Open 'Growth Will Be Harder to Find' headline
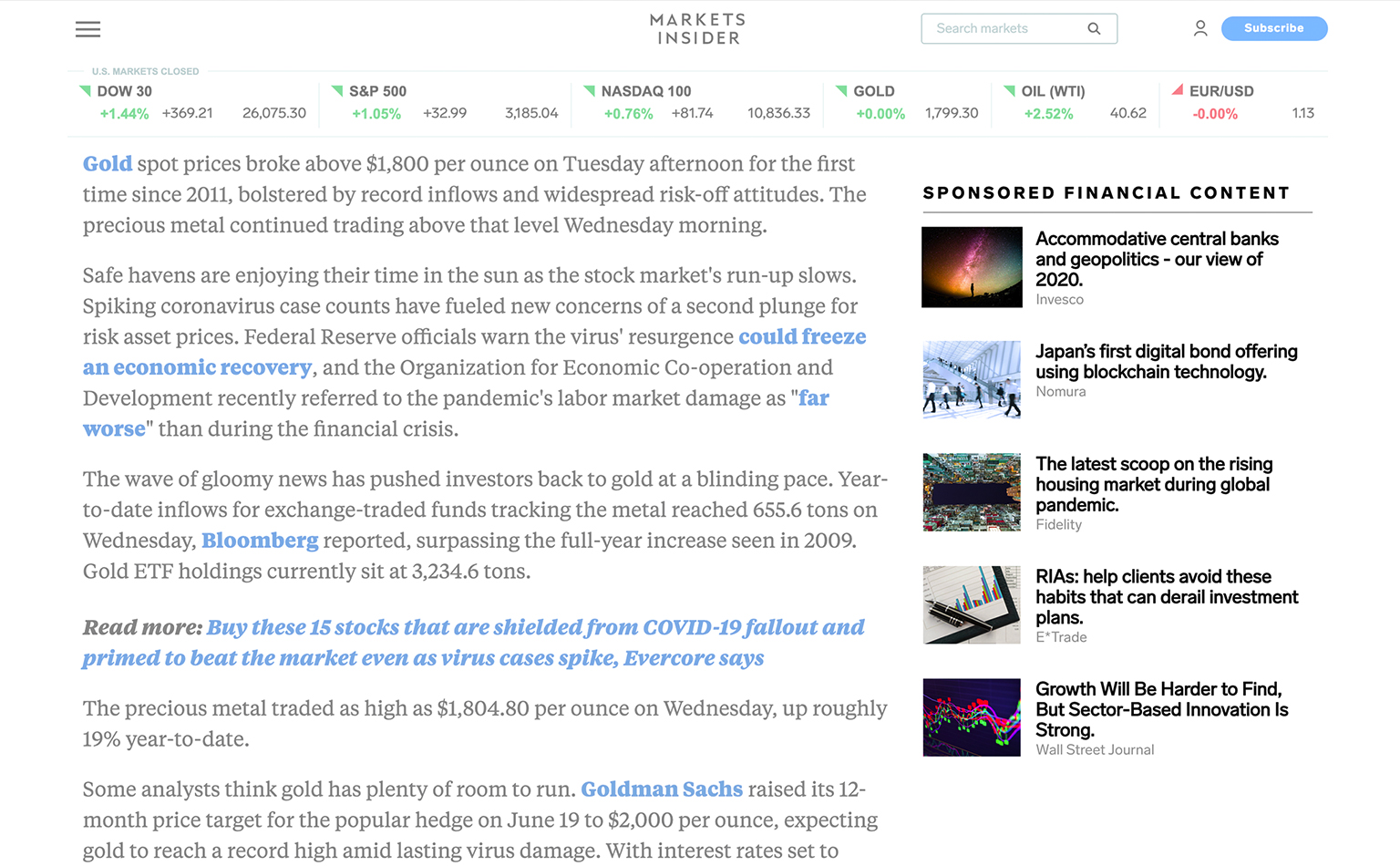The height and width of the screenshot is (866, 1400). click(x=1162, y=709)
